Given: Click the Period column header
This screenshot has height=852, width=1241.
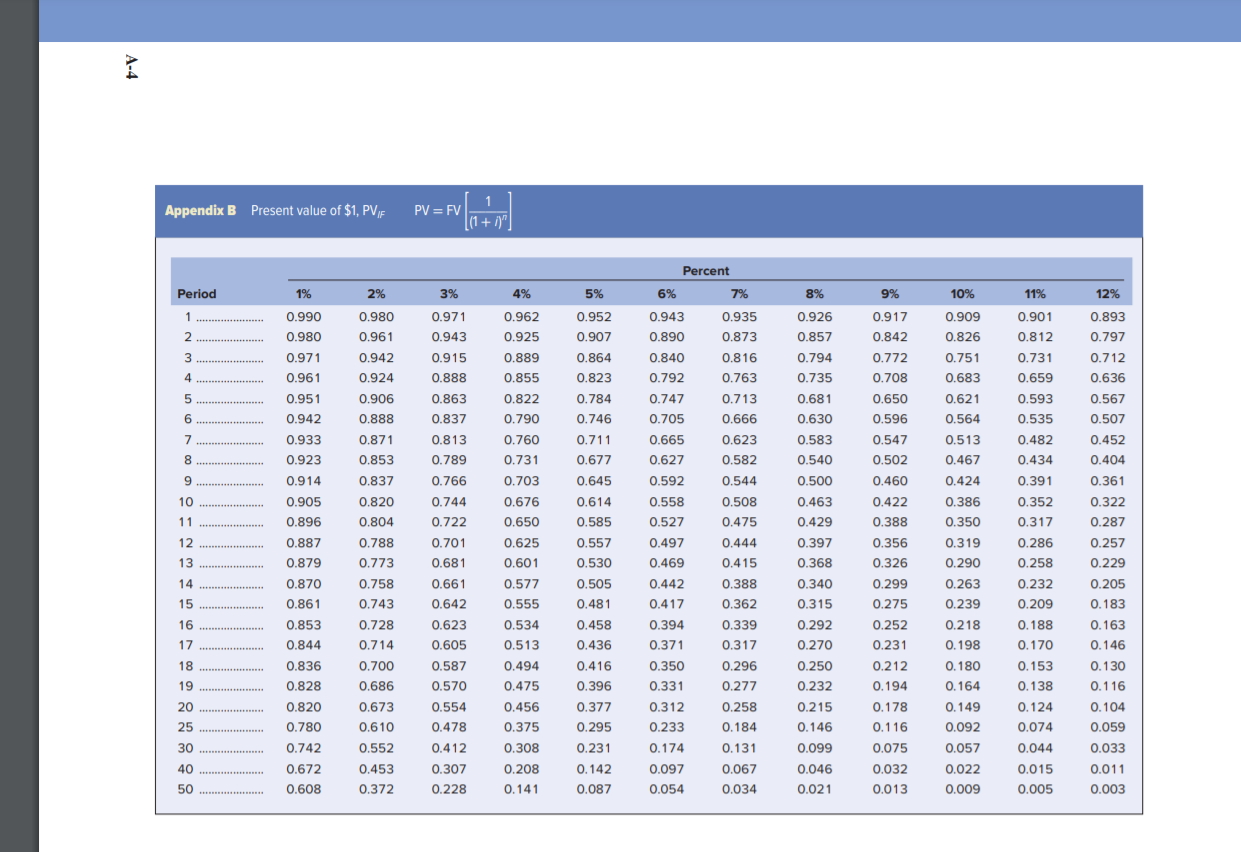Looking at the screenshot, I should tap(196, 294).
